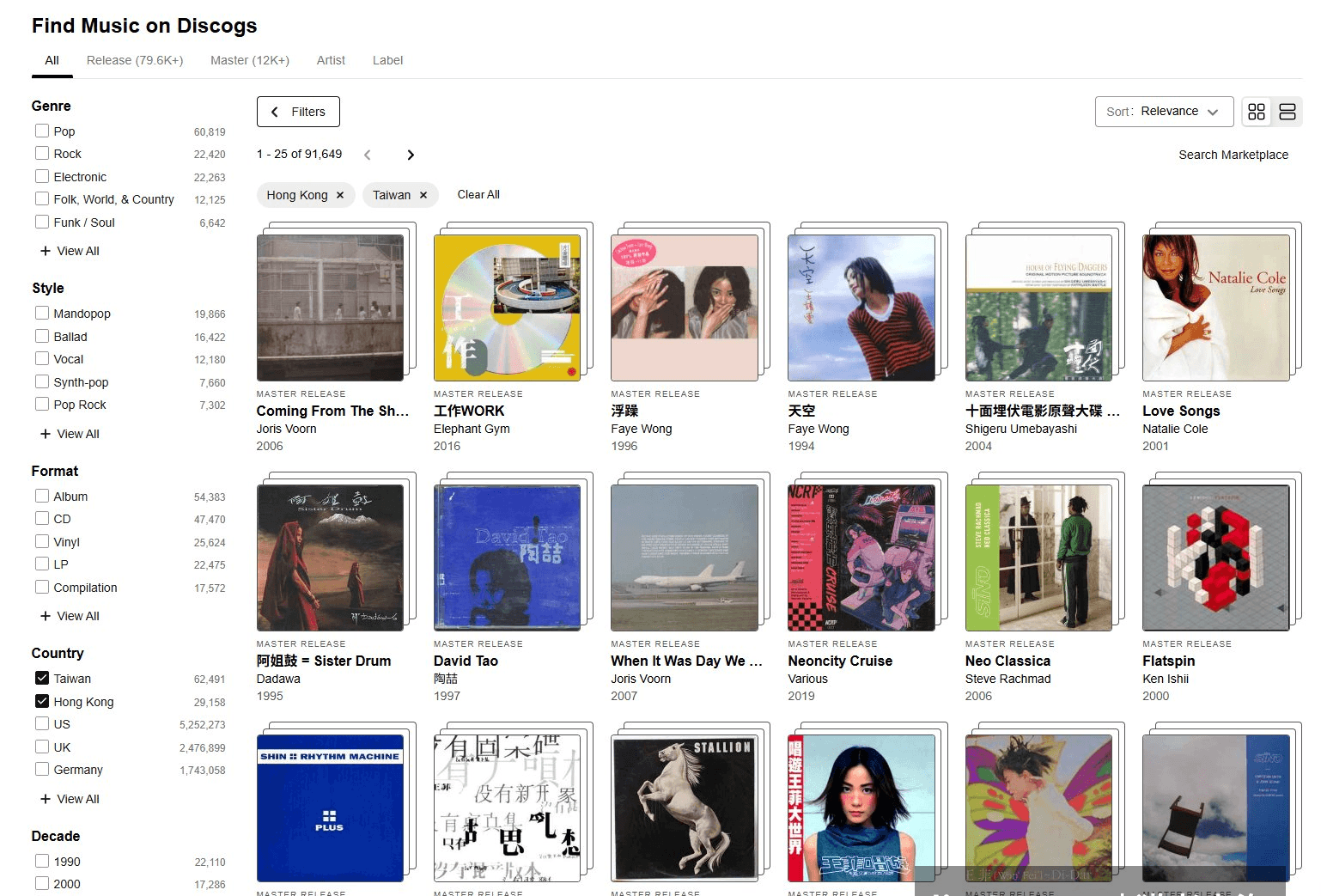The width and height of the screenshot is (1321, 896).
Task: Collapse the Filters panel button
Action: (x=298, y=112)
